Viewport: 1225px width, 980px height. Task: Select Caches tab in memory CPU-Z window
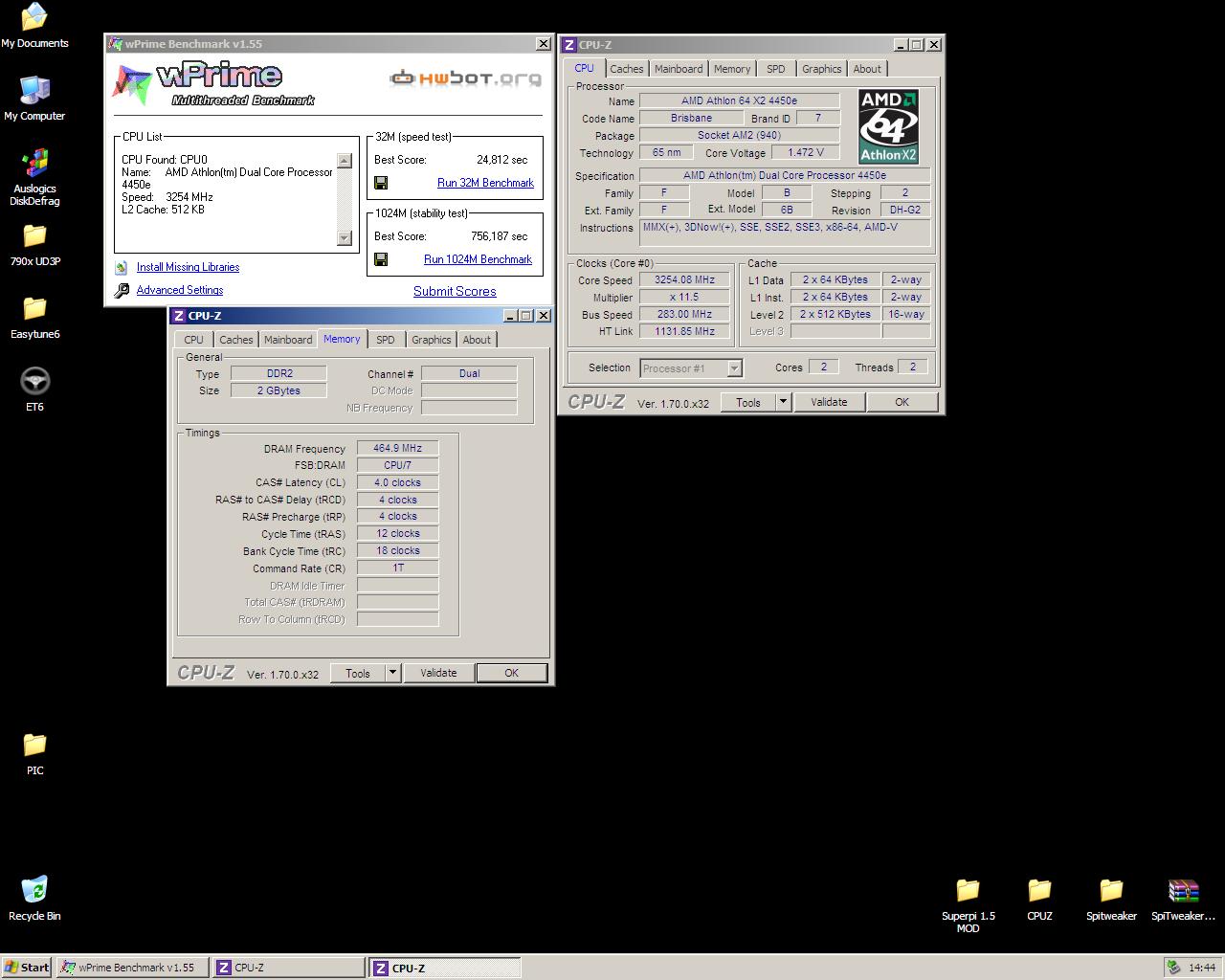236,340
